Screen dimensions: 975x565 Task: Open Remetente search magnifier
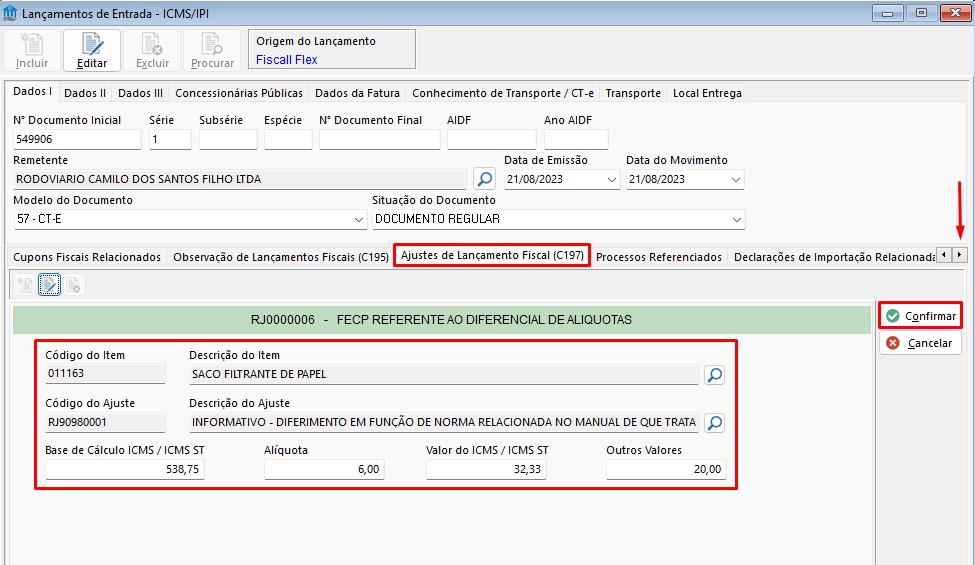tap(484, 179)
